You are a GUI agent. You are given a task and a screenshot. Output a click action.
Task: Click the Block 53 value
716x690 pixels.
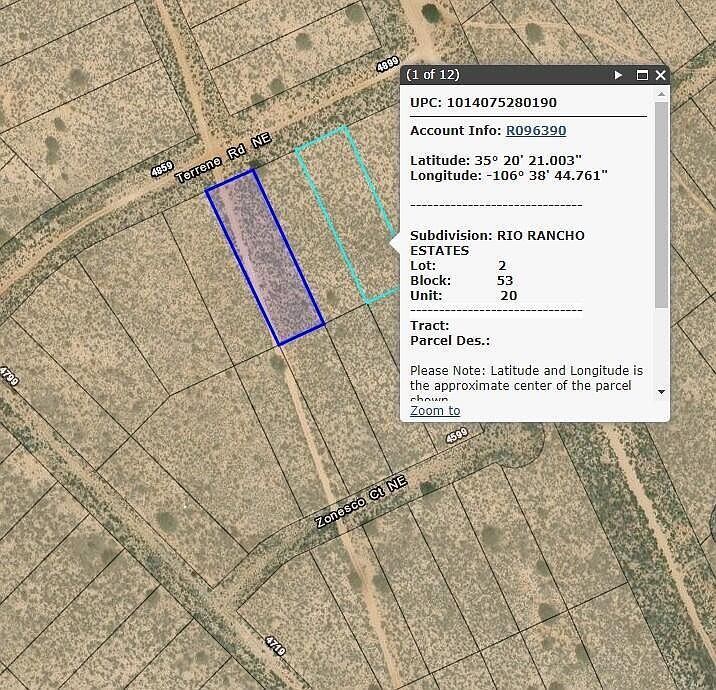[505, 280]
